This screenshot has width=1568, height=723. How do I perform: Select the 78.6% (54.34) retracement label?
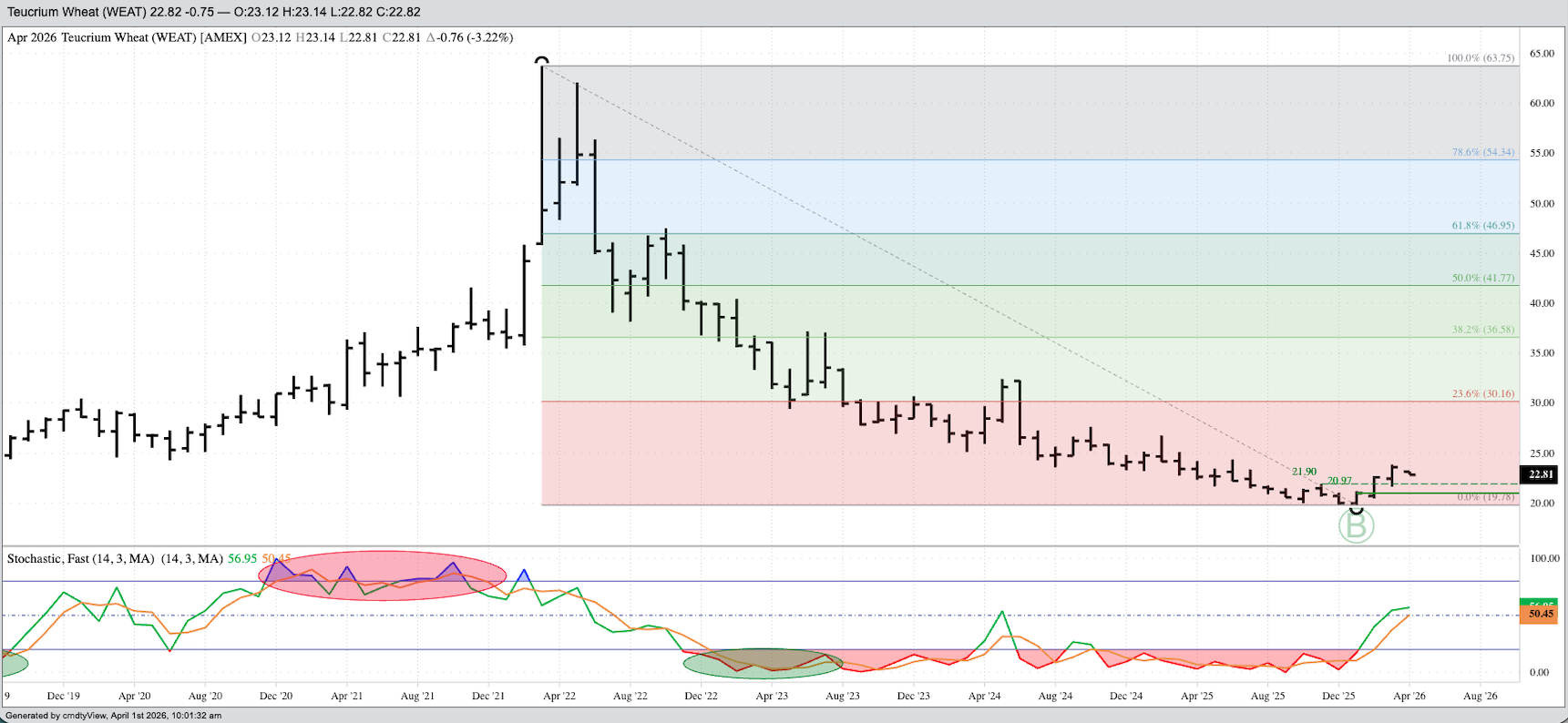pyautogui.click(x=1482, y=152)
